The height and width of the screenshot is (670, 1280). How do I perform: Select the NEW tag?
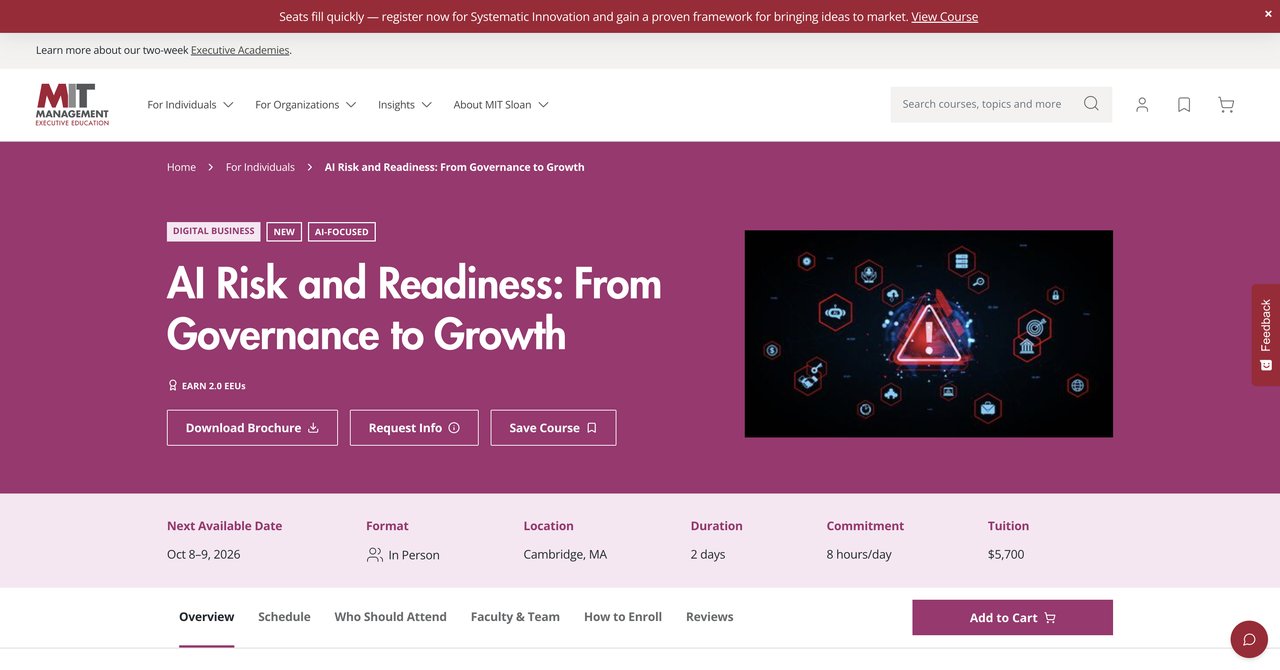(284, 232)
